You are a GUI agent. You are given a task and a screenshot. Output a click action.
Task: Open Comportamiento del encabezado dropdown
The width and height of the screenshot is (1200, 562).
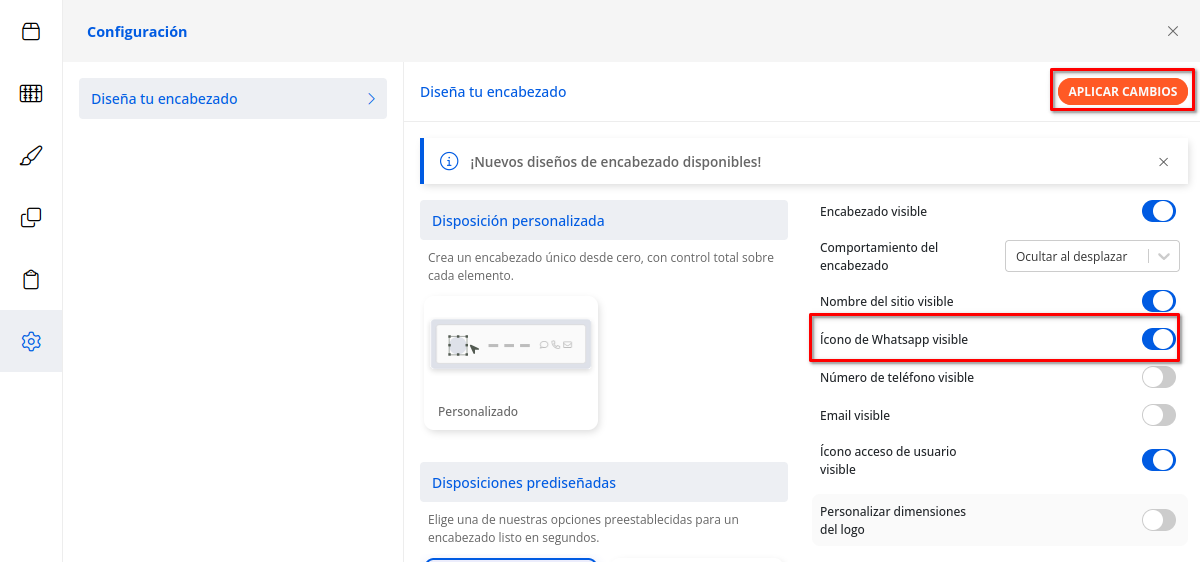coord(1091,256)
